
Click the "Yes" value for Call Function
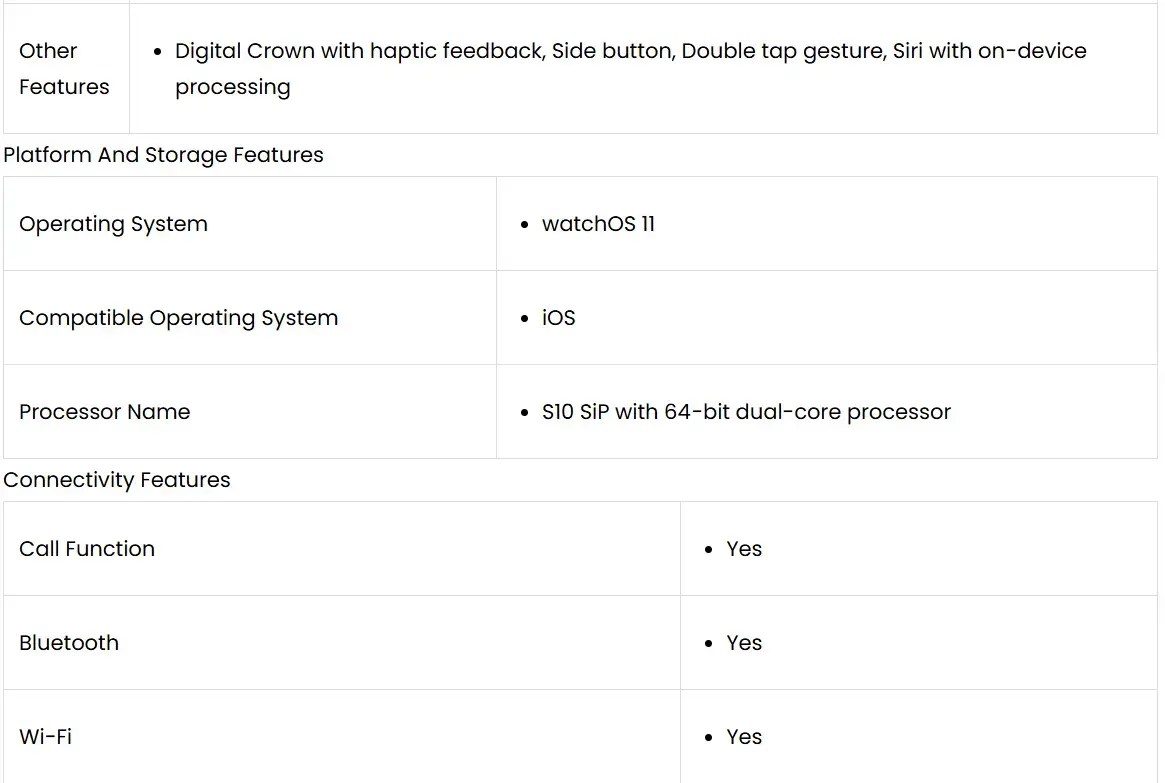pyautogui.click(x=744, y=549)
